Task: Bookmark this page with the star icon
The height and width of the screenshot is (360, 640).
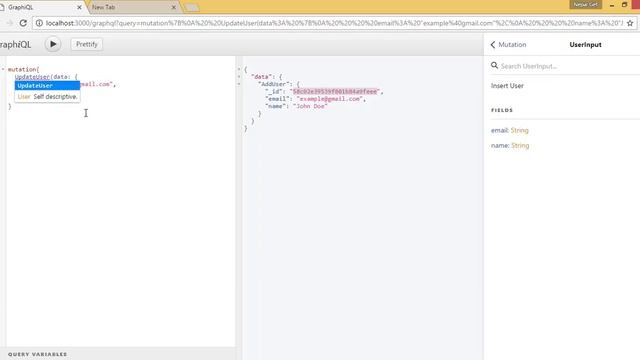Action: pyautogui.click(x=630, y=23)
